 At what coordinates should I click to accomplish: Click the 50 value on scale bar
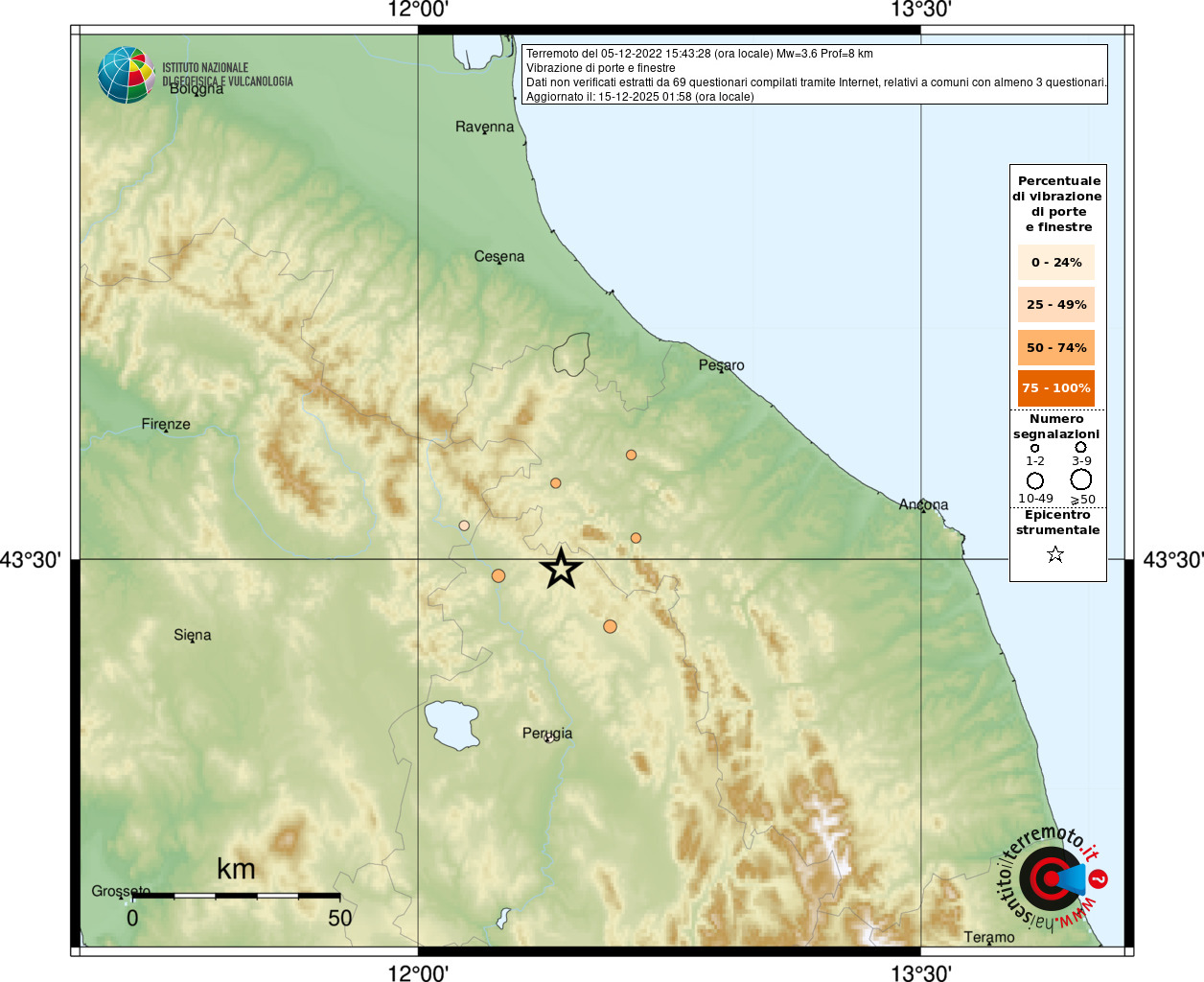[340, 918]
